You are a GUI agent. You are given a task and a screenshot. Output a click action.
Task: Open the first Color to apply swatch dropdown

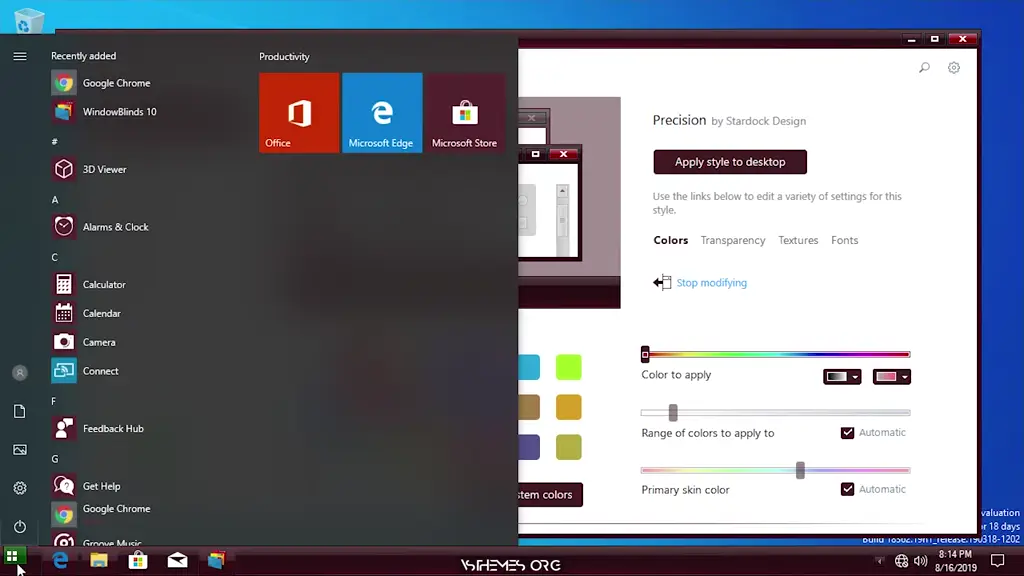click(843, 376)
